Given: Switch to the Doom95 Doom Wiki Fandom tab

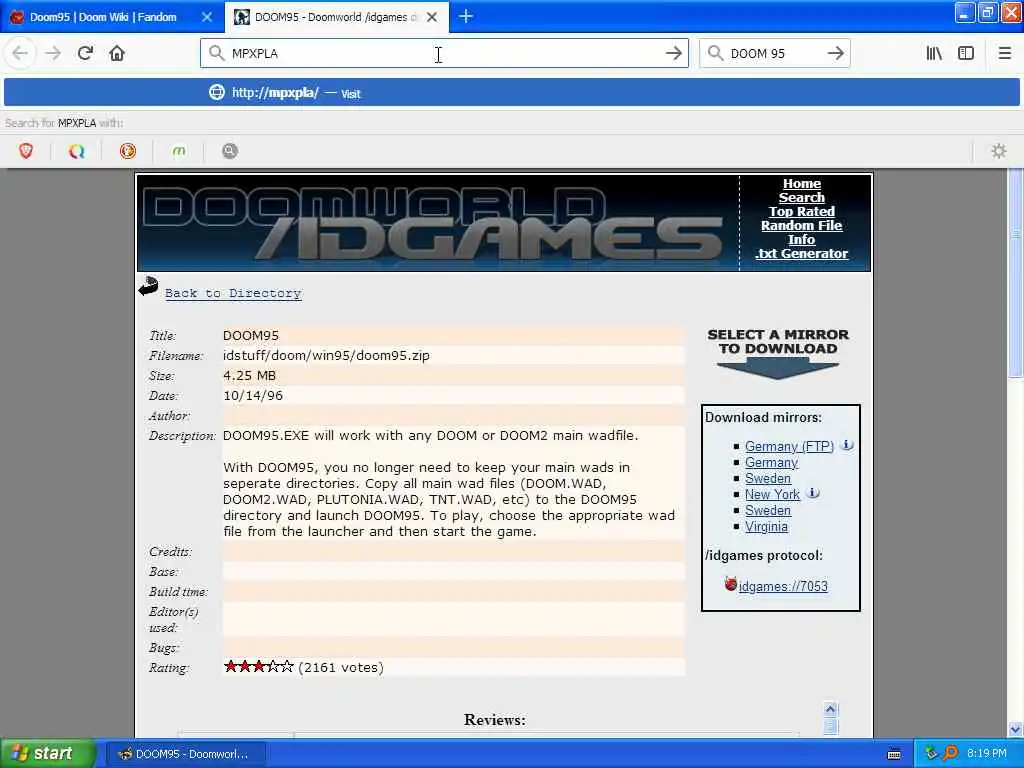Looking at the screenshot, I should point(103,17).
